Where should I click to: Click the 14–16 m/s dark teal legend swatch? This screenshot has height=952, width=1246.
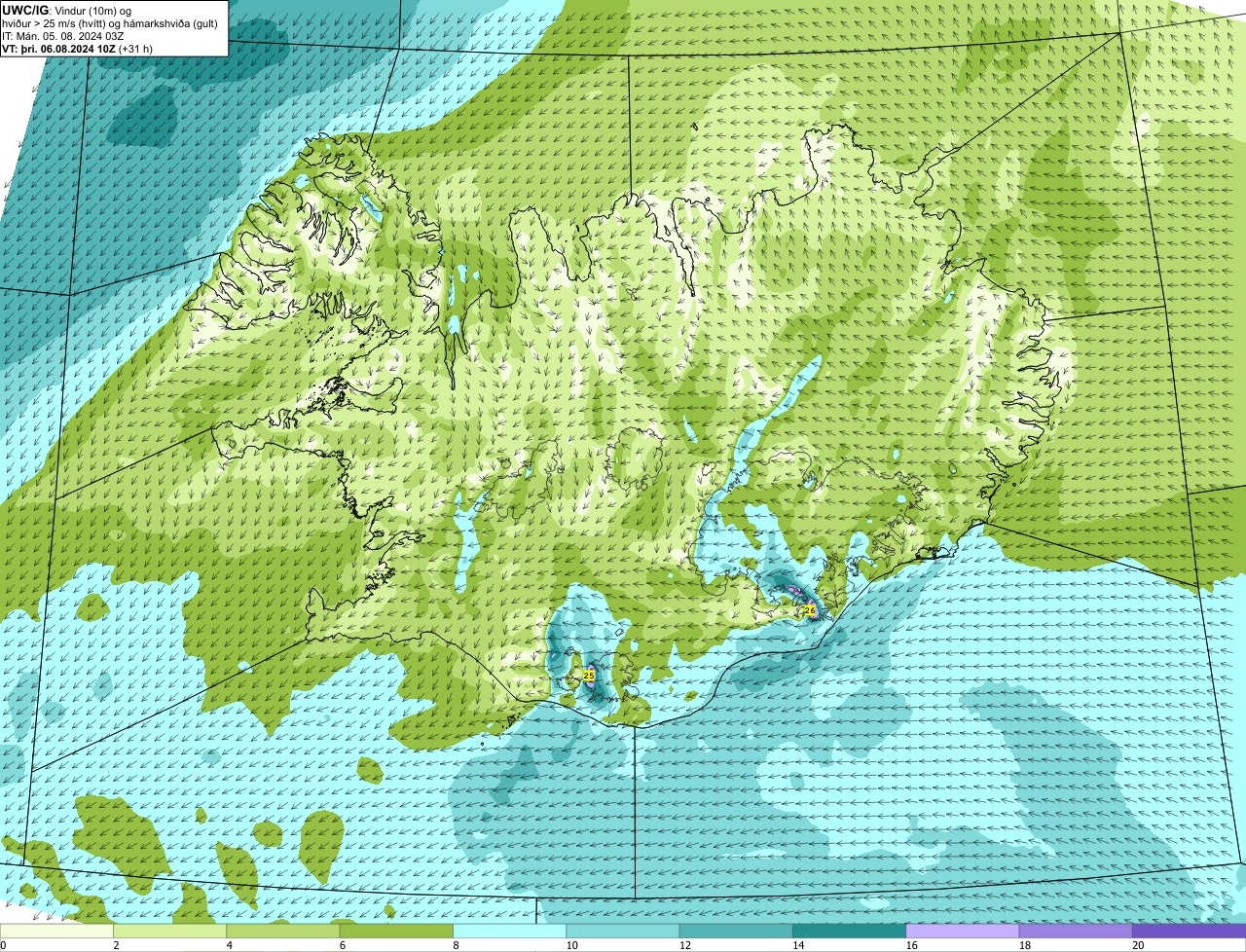(x=849, y=931)
